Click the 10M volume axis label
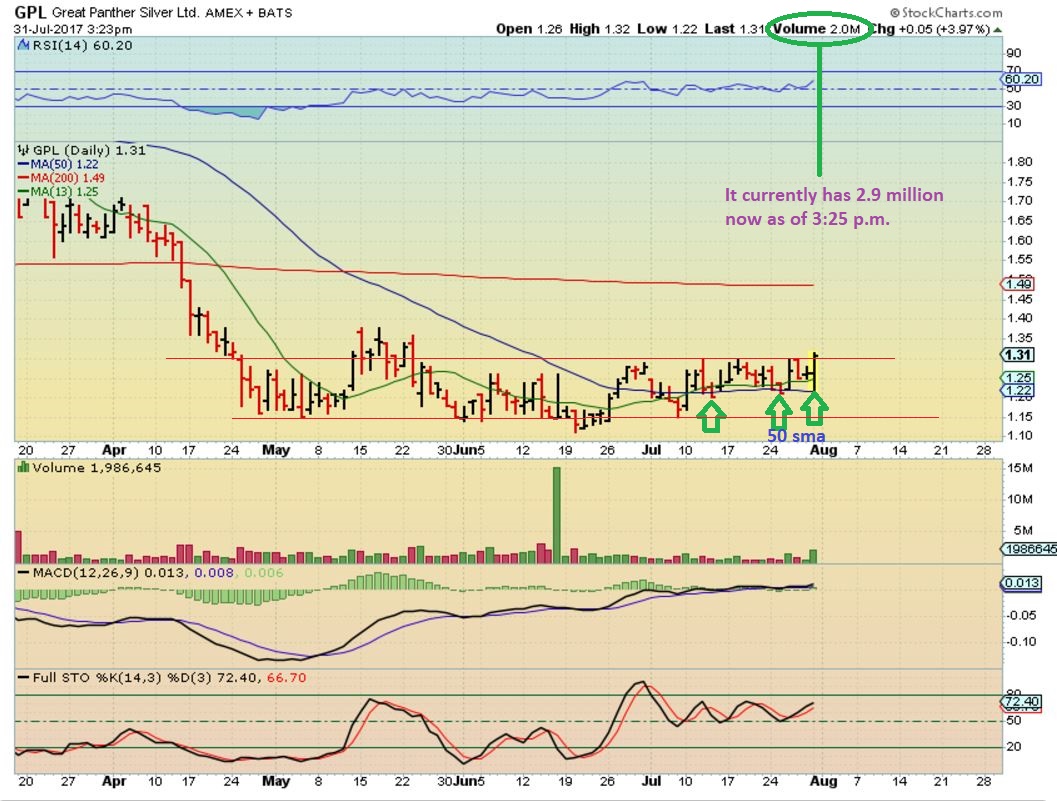The width and height of the screenshot is (1057, 801). pyautogui.click(x=1019, y=499)
